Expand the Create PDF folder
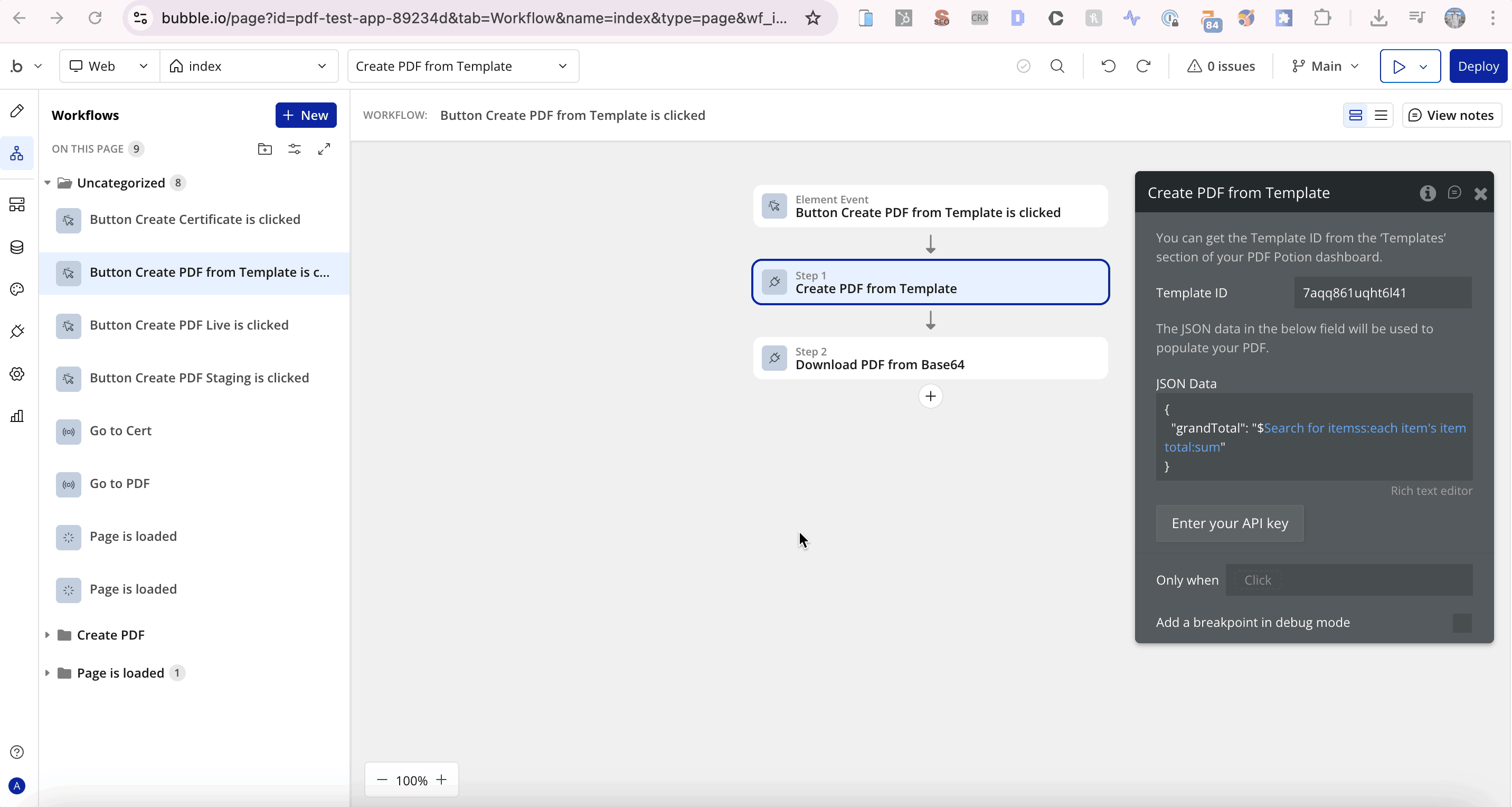The height and width of the screenshot is (807, 1512). 48,635
